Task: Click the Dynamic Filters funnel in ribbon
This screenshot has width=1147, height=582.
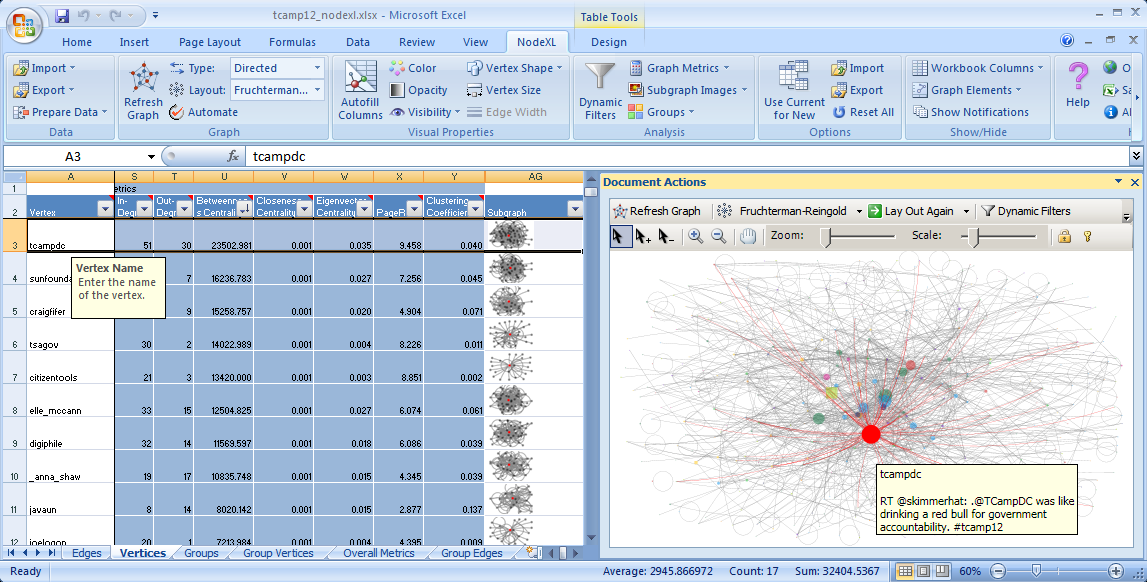Action: click(600, 90)
